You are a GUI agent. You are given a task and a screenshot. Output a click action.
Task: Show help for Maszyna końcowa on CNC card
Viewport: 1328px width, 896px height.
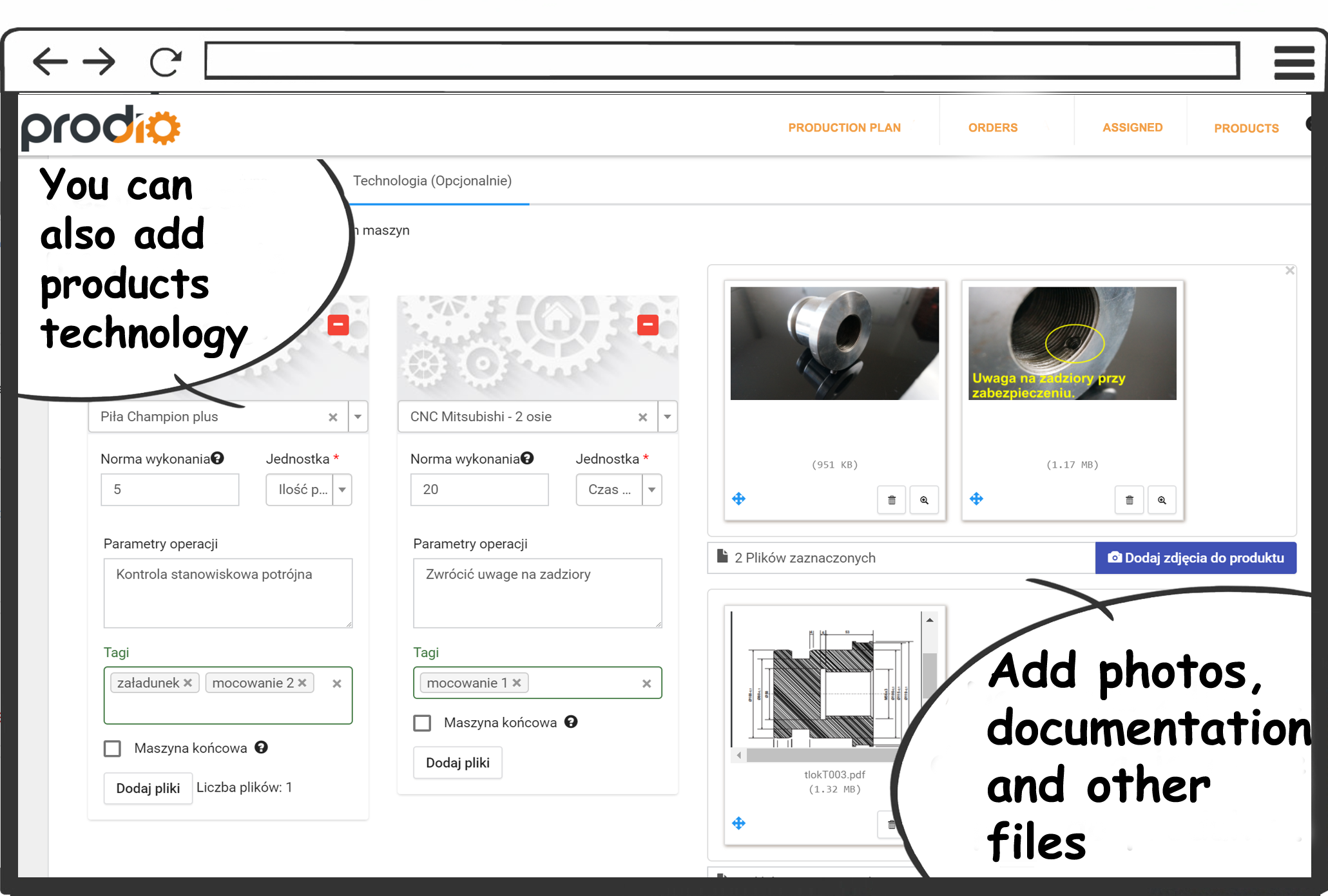point(571,721)
